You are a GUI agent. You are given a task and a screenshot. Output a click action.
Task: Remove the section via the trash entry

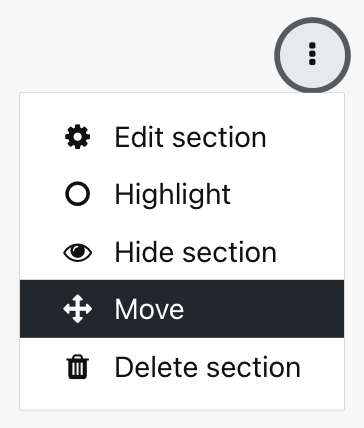(182, 367)
